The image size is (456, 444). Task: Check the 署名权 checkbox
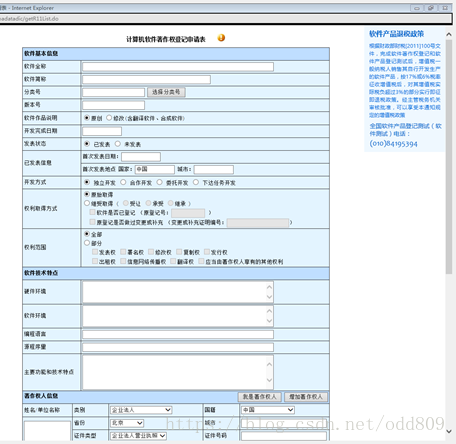click(123, 252)
